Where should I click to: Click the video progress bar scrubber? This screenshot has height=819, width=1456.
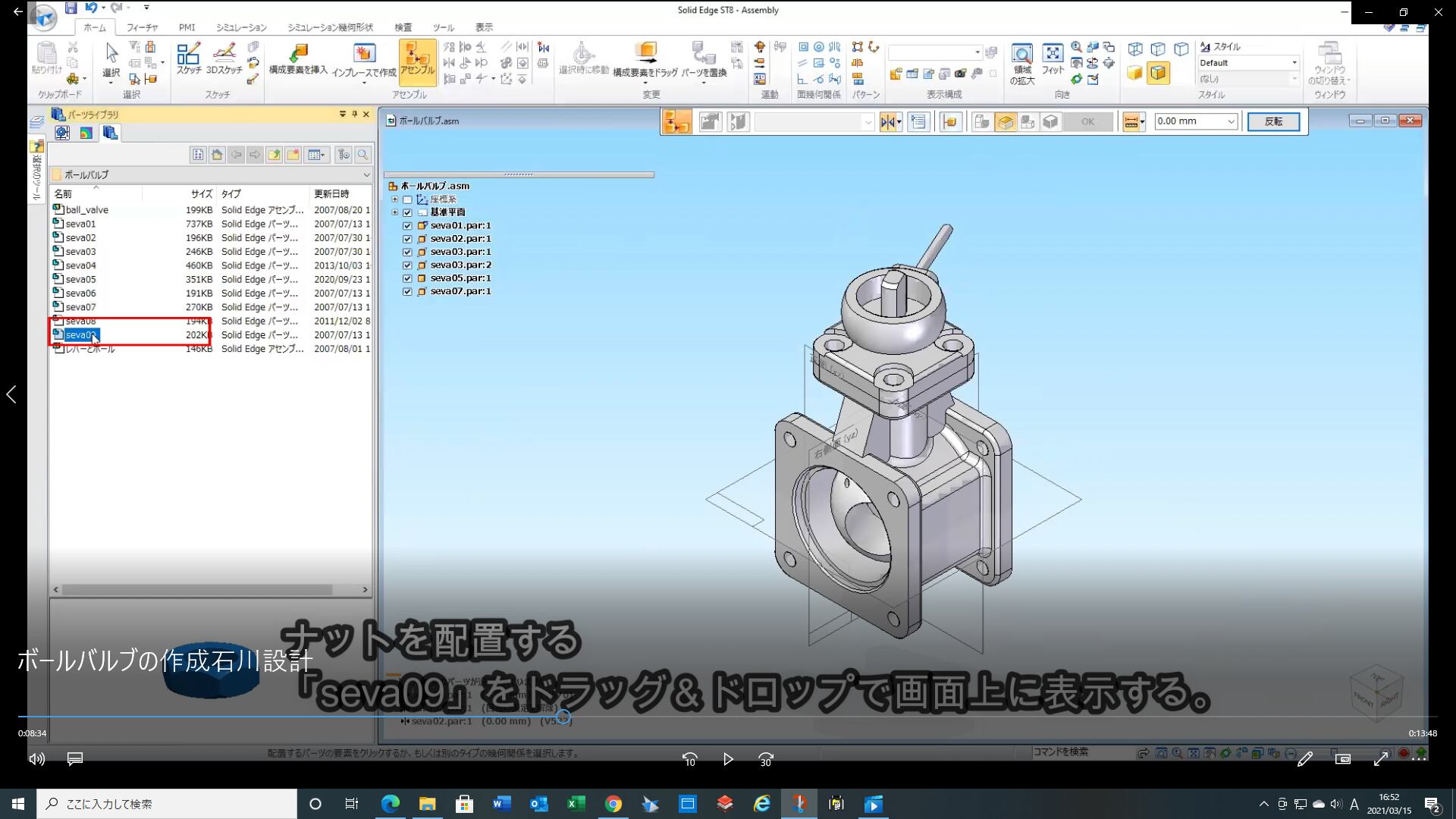pyautogui.click(x=563, y=716)
